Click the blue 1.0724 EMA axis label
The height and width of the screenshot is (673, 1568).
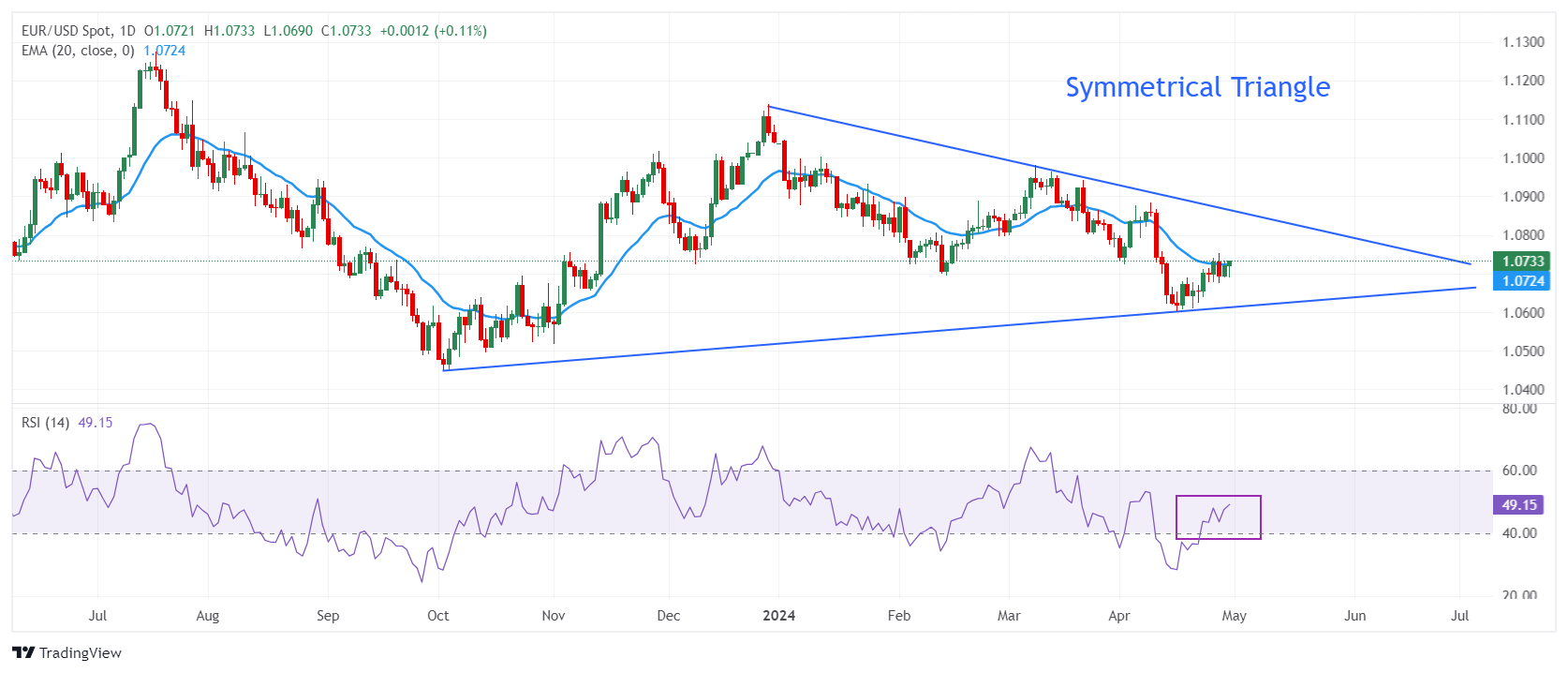point(1522,281)
